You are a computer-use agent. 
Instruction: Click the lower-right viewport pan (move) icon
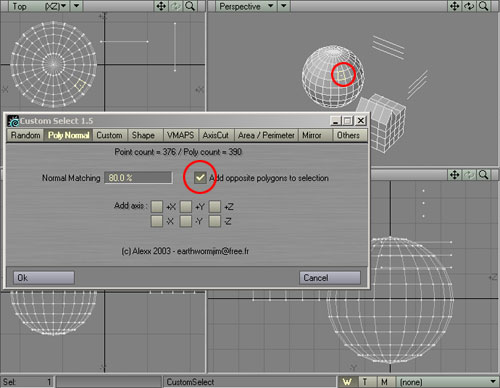(455, 175)
